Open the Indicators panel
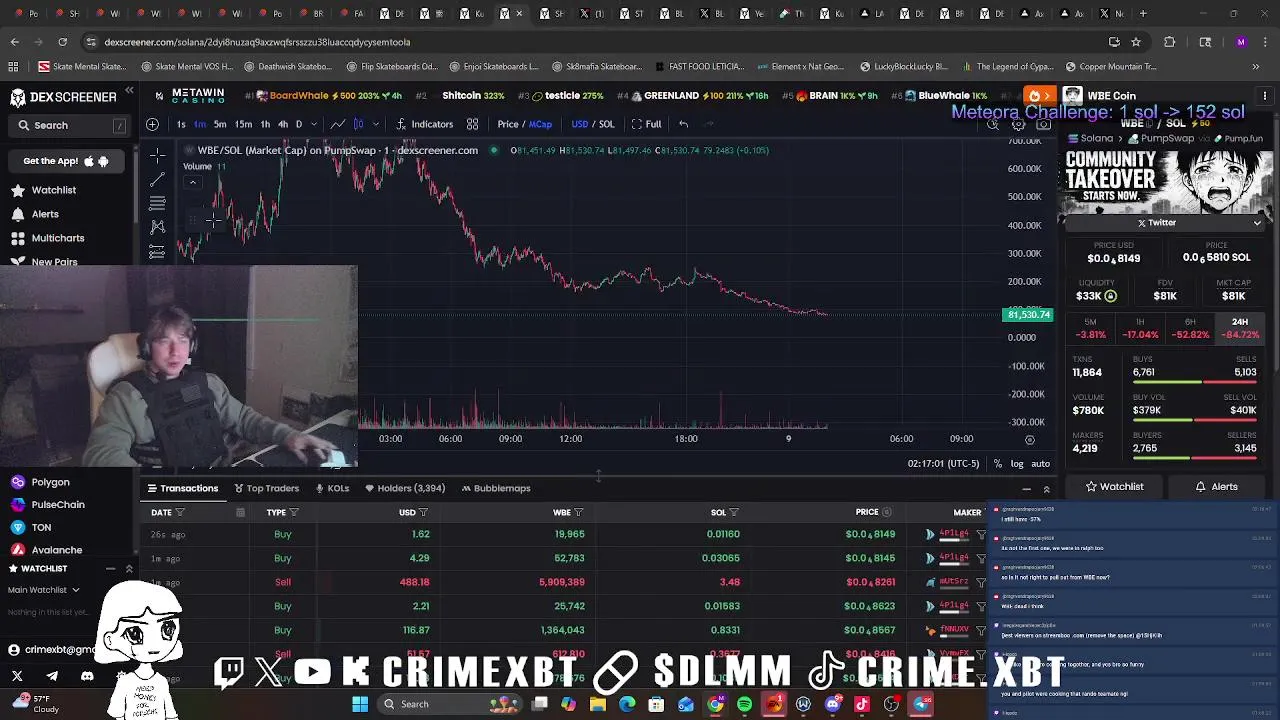Screen dimensions: 1280x720 [425, 124]
